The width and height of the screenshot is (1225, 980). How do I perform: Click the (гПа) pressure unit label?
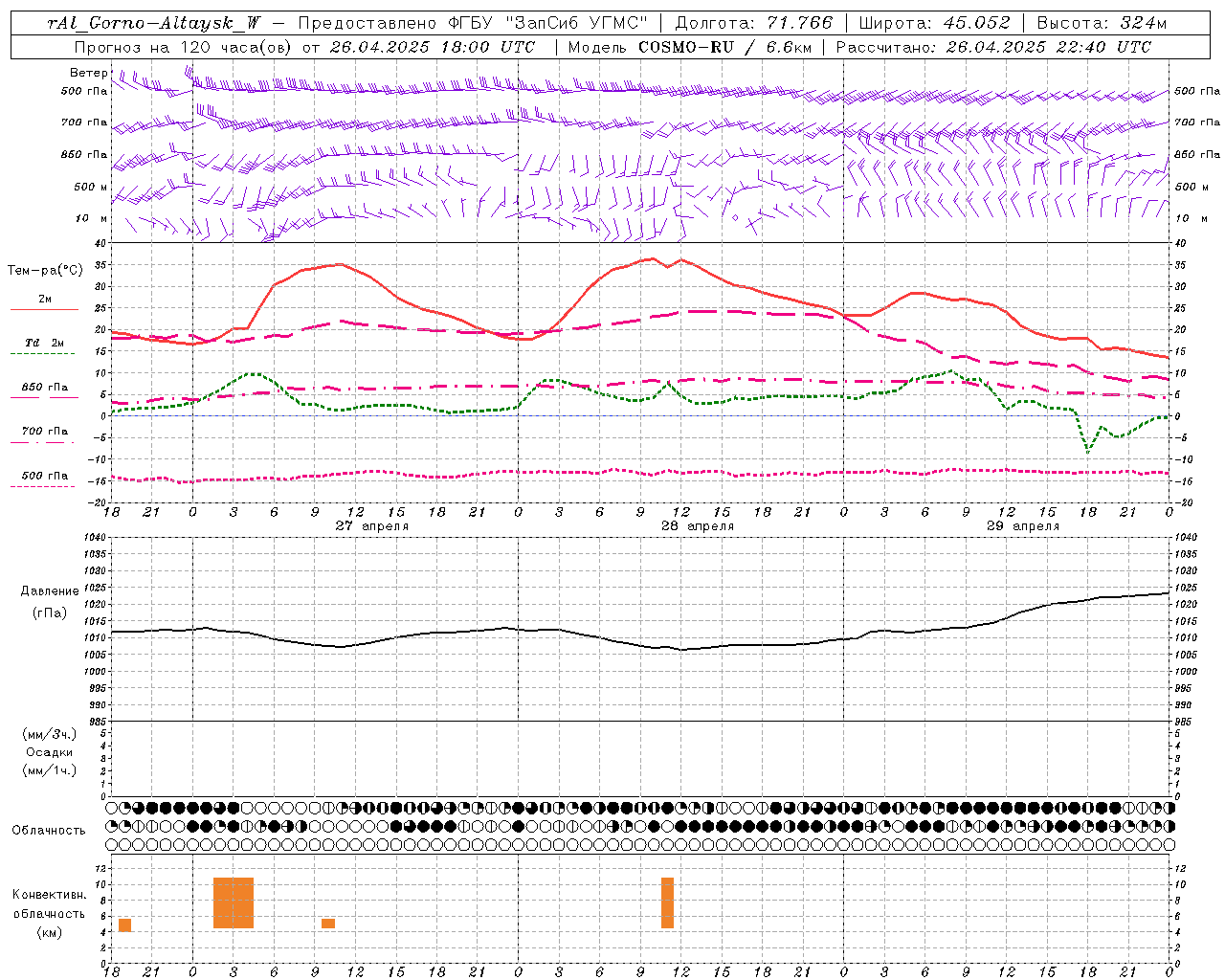click(50, 613)
